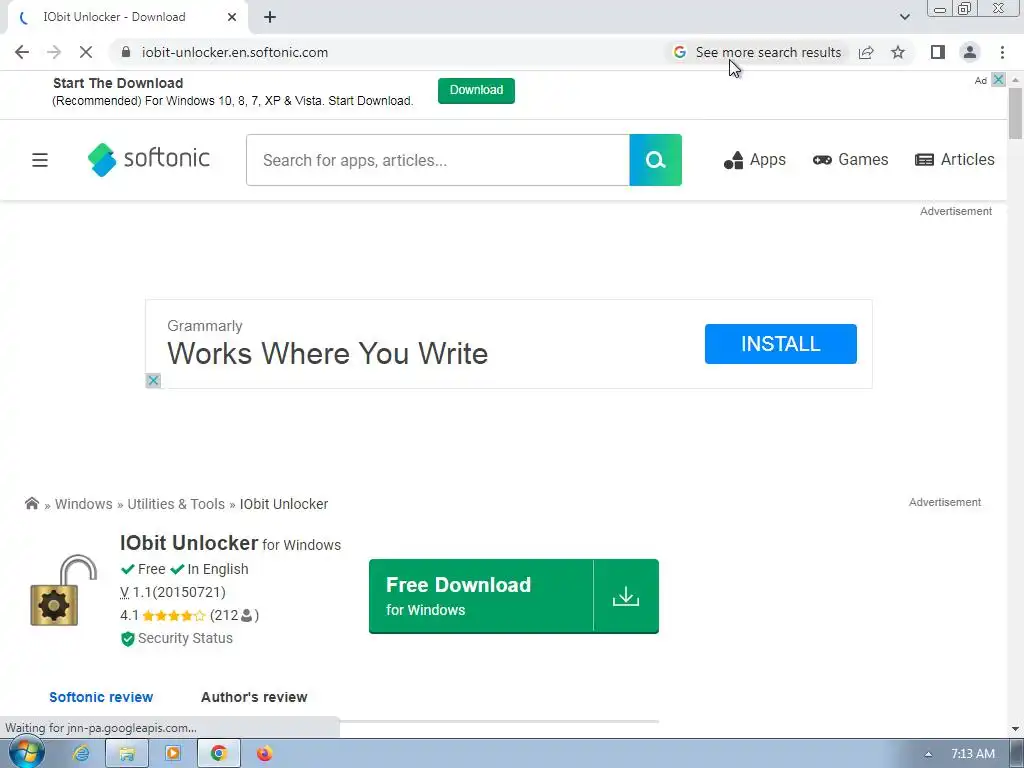This screenshot has height=768, width=1024.
Task: Click the Works Where You Write ad headline
Action: [328, 353]
